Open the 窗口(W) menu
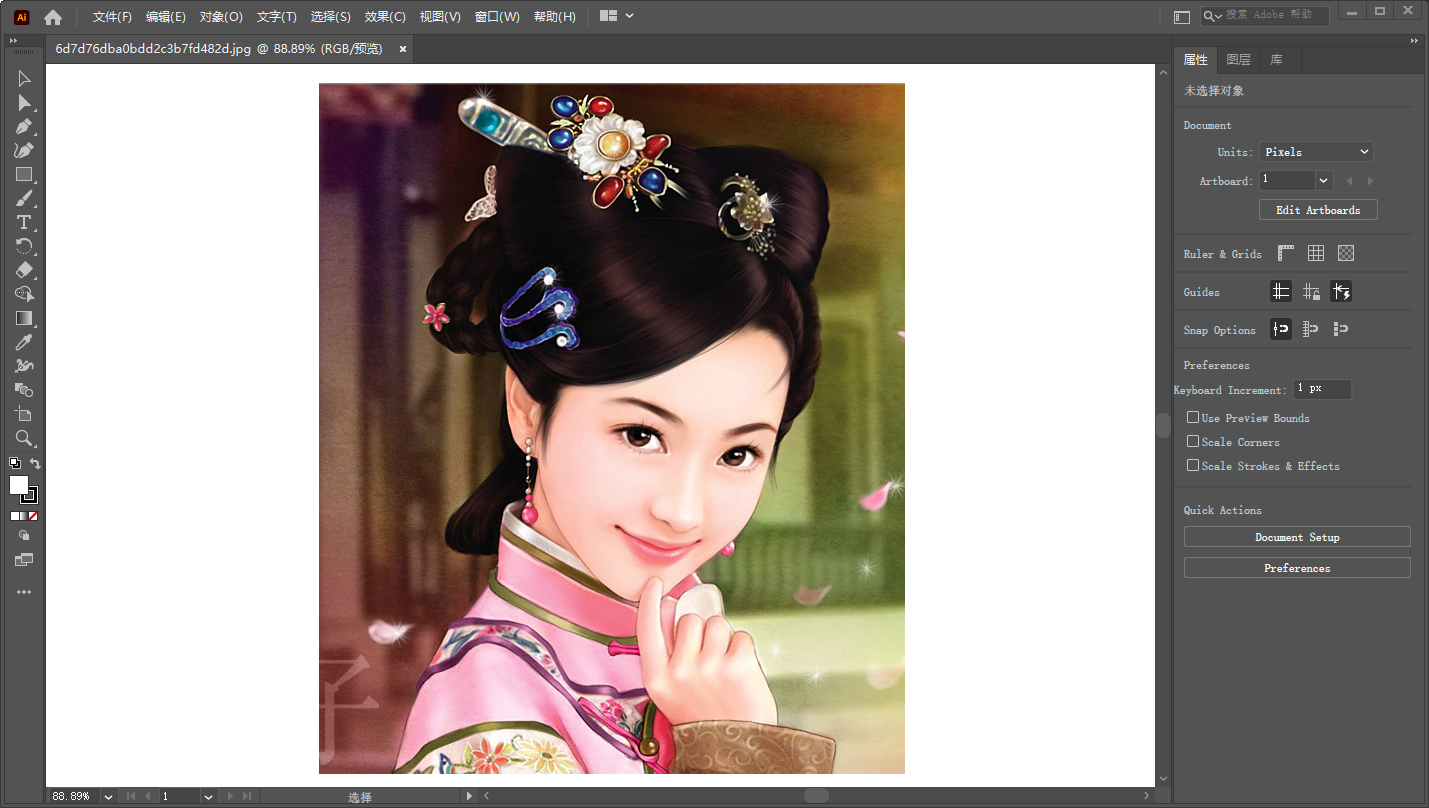 [497, 17]
